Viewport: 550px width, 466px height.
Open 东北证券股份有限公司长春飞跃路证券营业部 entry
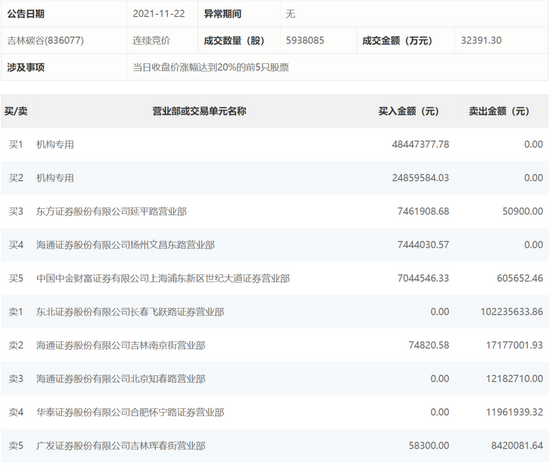tap(130, 312)
